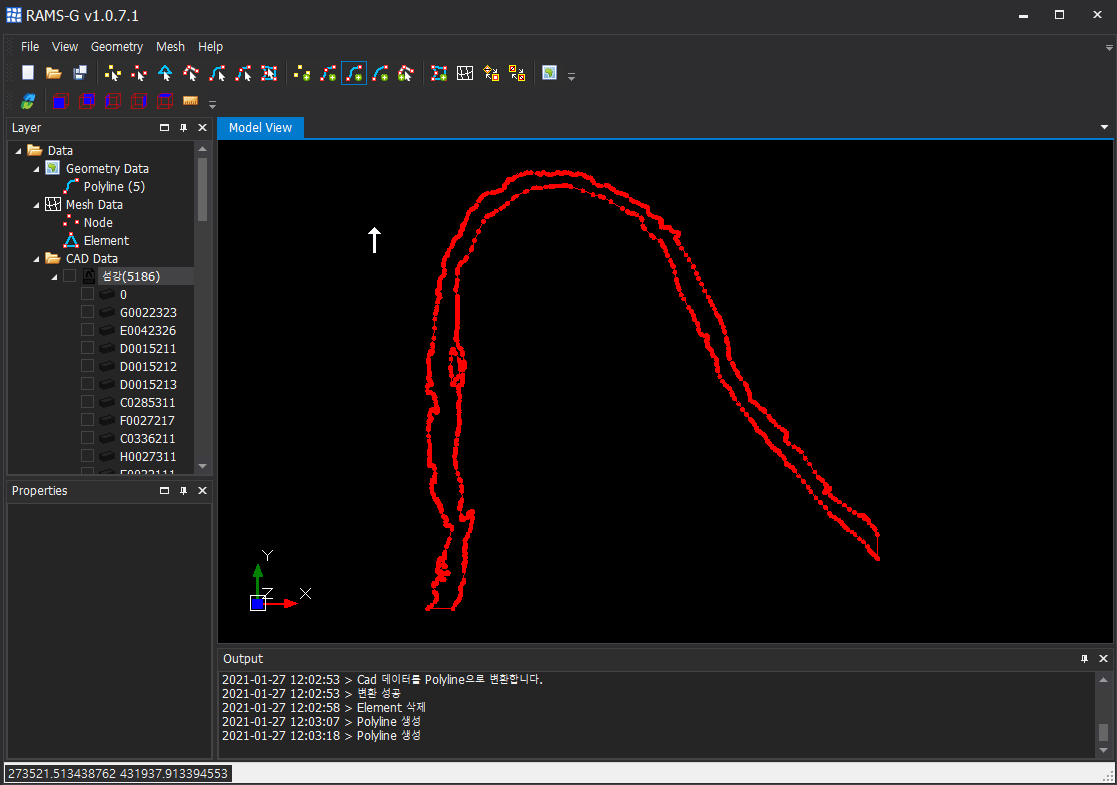Image resolution: width=1117 pixels, height=785 pixels.
Task: Select the blue triangle element selection tool
Action: click(x=165, y=73)
